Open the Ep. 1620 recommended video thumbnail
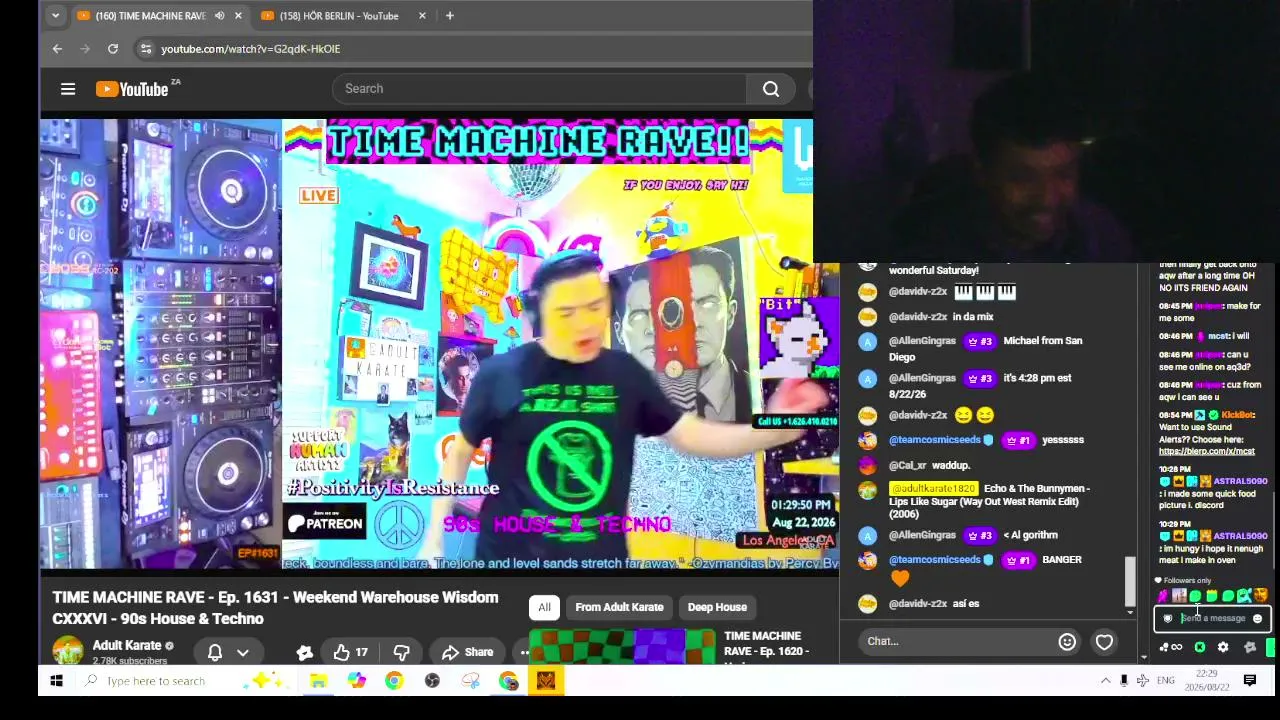 coord(622,646)
